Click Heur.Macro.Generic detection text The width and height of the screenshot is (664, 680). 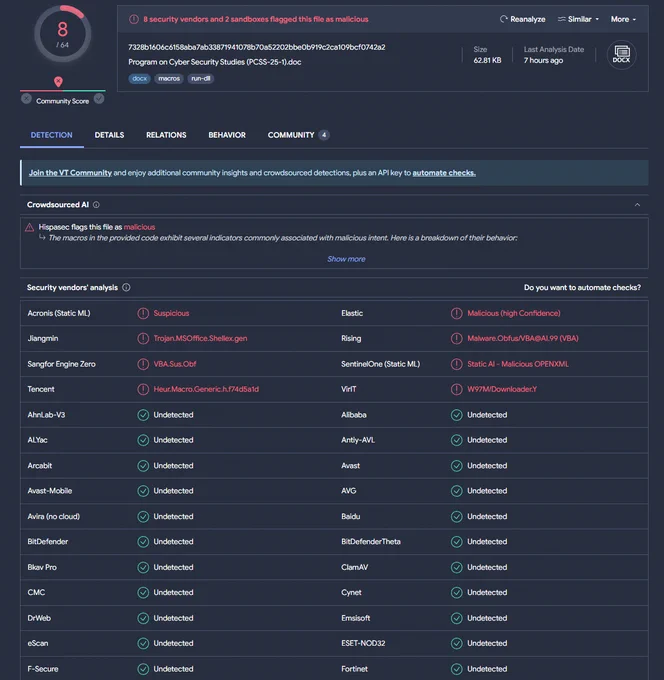[206, 389]
